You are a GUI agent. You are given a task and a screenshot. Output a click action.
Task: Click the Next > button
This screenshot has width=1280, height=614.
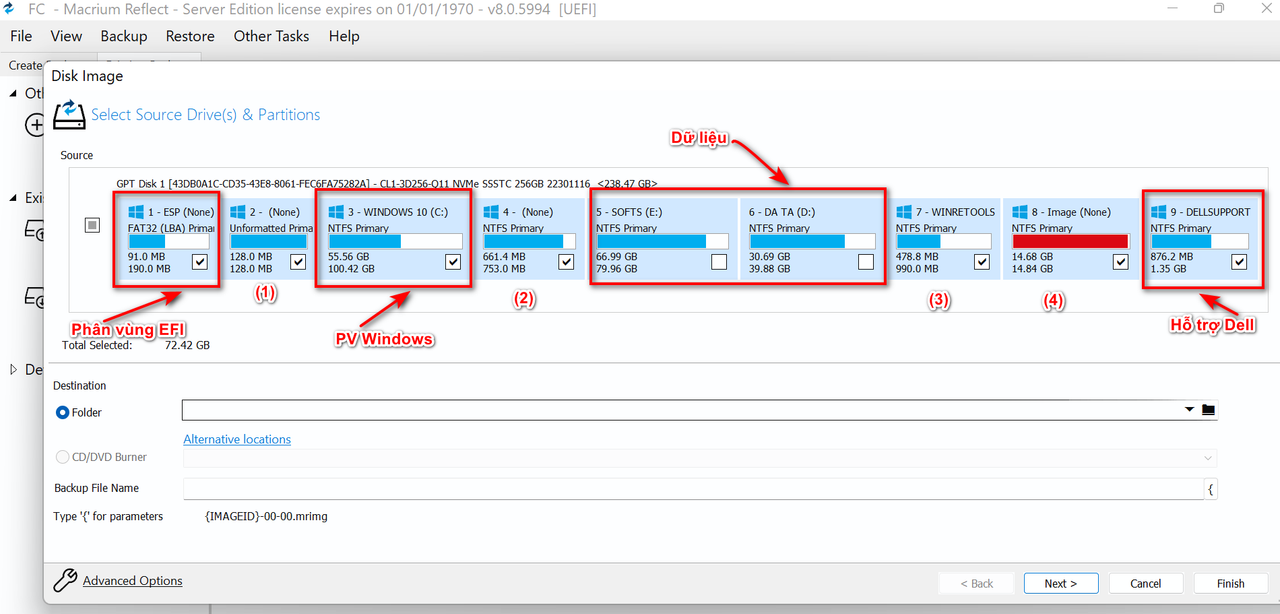(x=1061, y=583)
